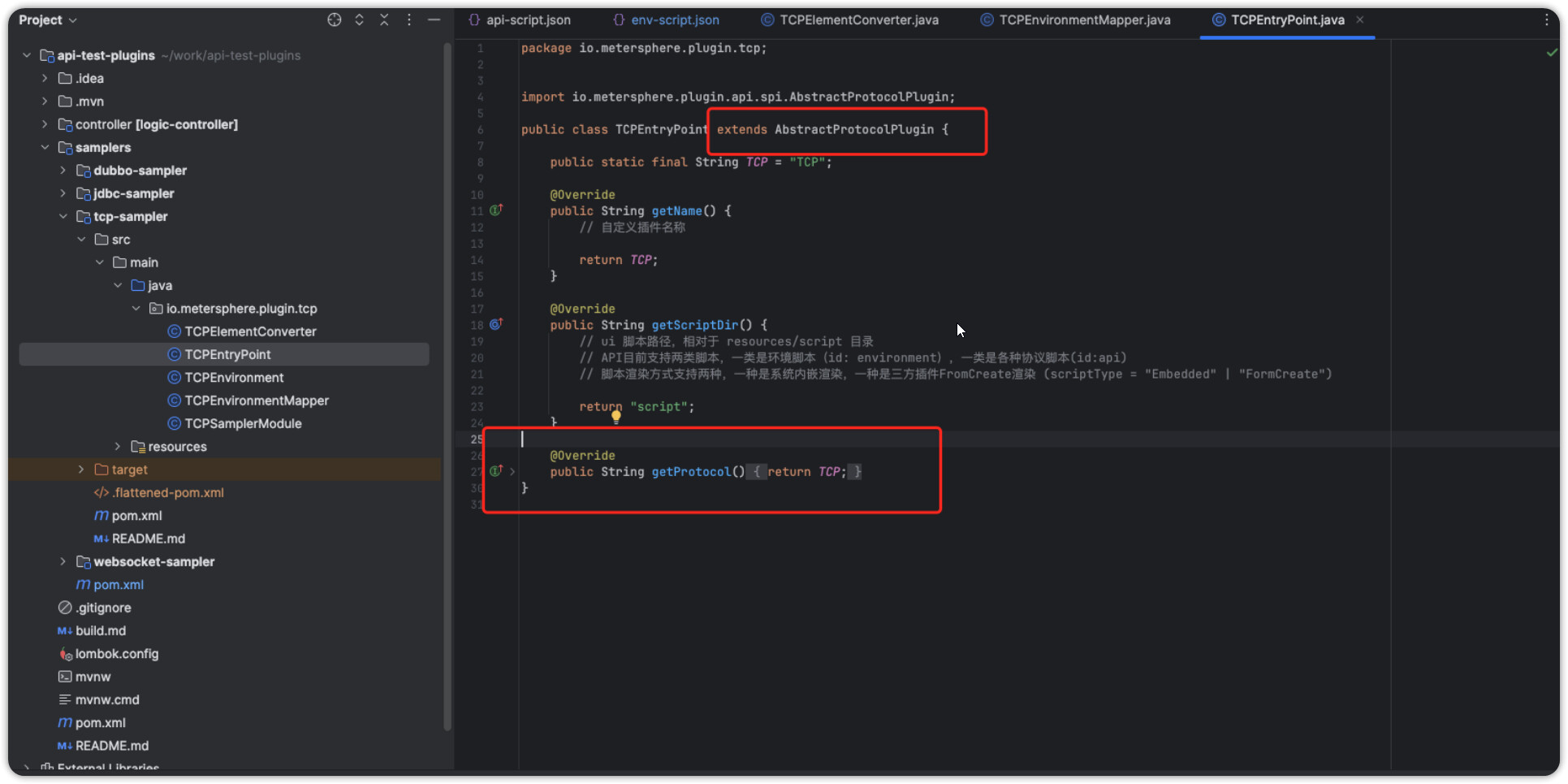
Task: Collapse the src folder
Action: [x=81, y=239]
